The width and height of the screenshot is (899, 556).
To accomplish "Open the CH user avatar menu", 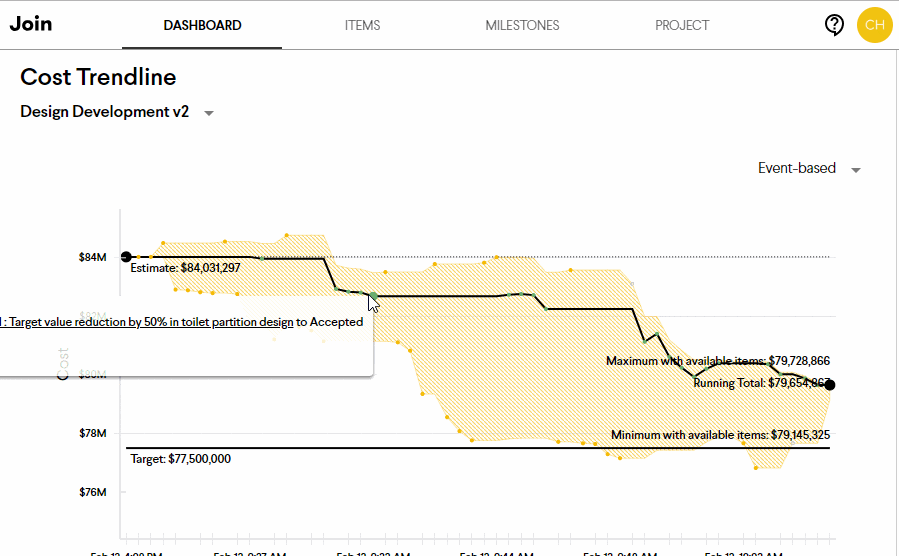I will click(x=874, y=25).
